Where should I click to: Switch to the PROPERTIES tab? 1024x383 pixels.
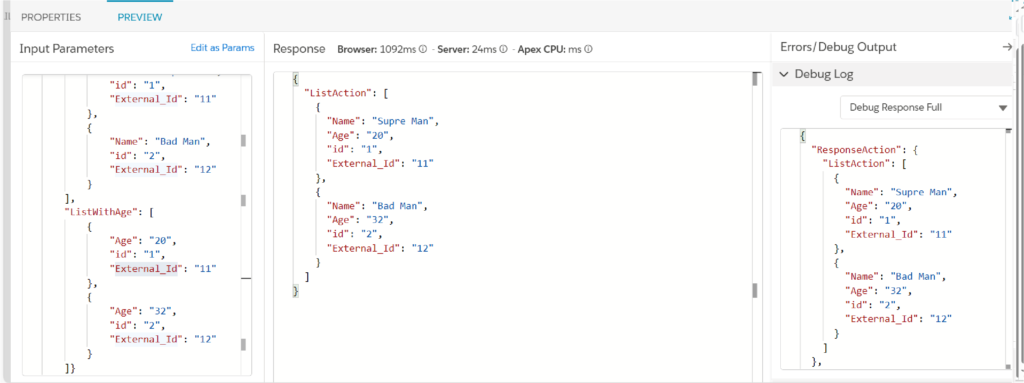coord(51,18)
